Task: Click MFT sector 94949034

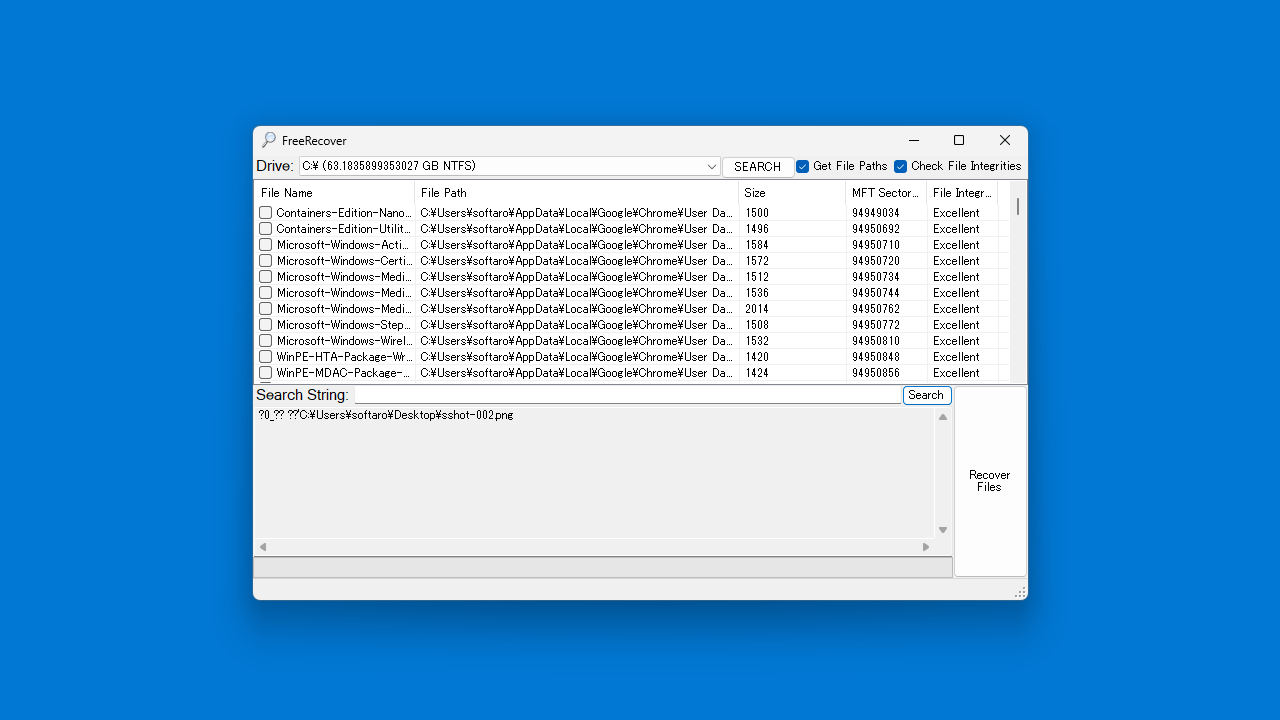Action: (876, 213)
